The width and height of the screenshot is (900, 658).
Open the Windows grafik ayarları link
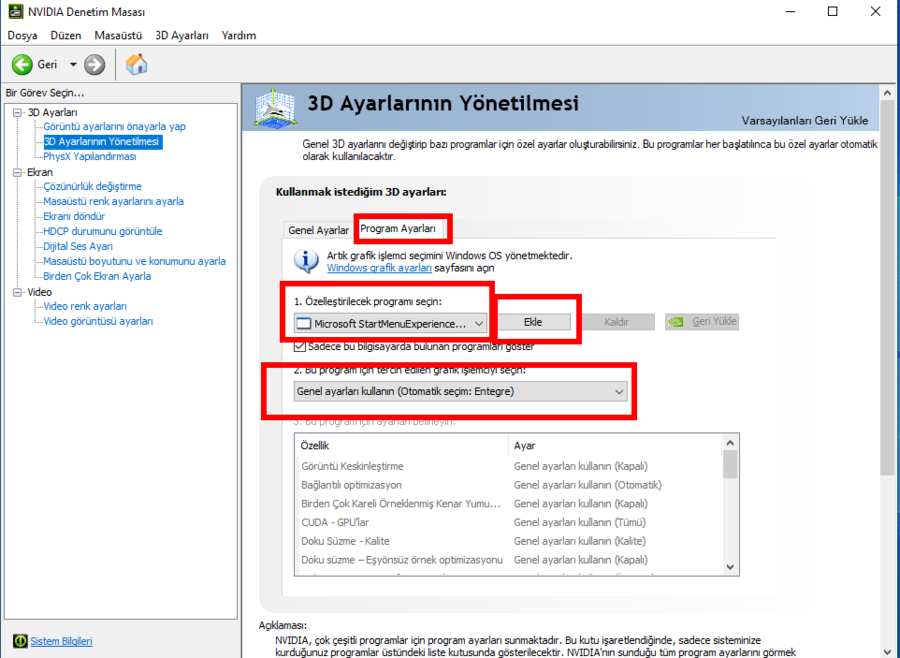point(379,268)
